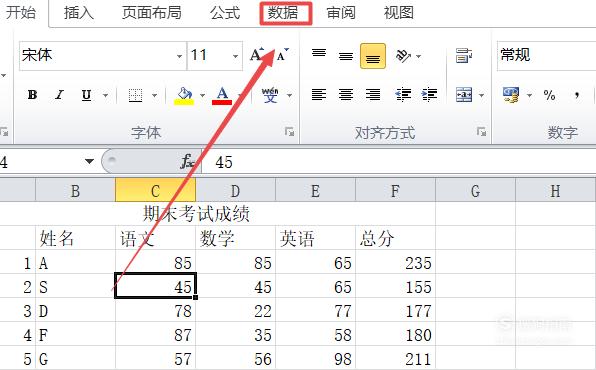The image size is (596, 370).
Task: Align text to middle vertically
Action: coord(346,56)
